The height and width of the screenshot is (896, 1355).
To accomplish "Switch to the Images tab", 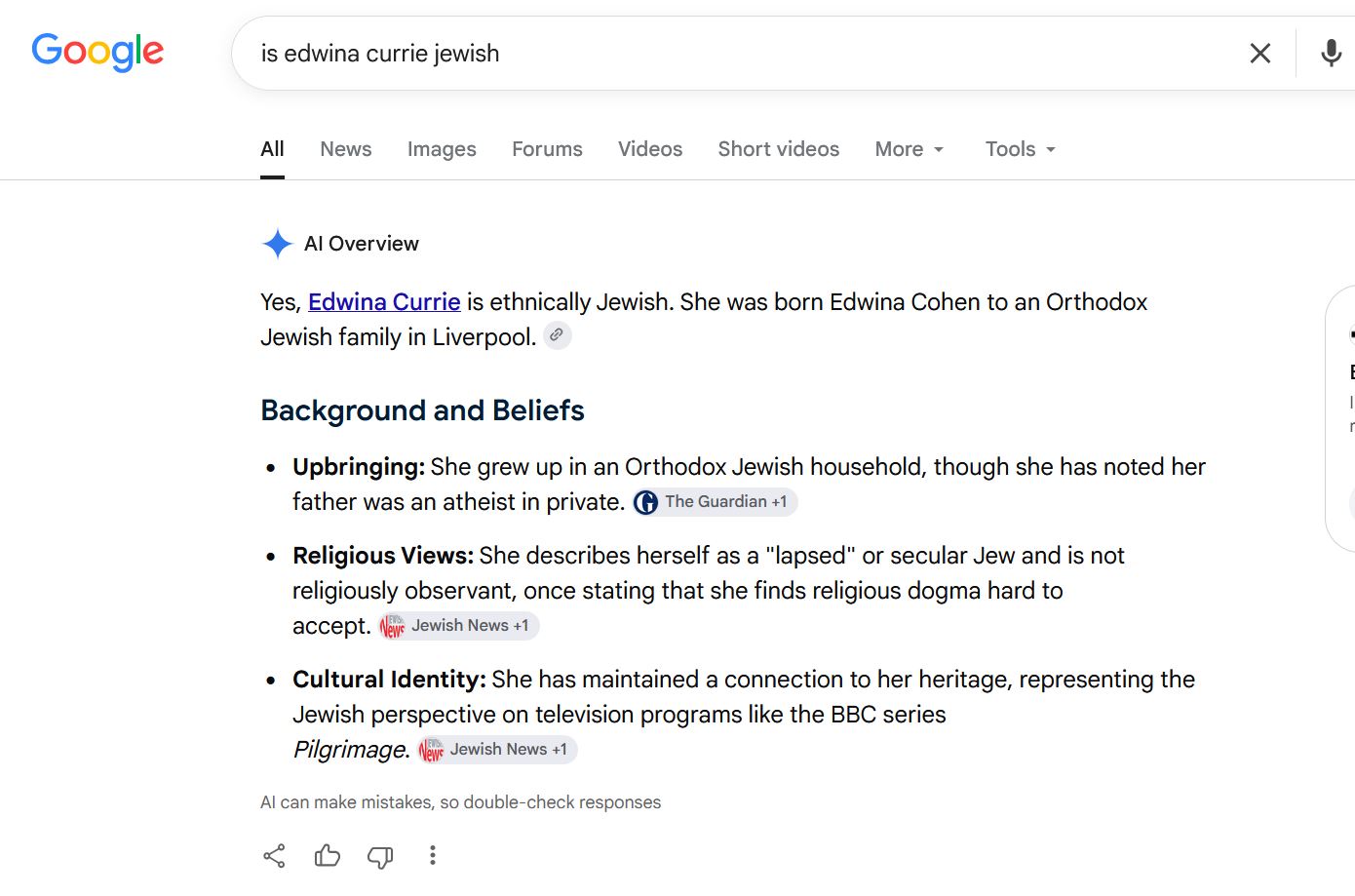I will coord(442,149).
